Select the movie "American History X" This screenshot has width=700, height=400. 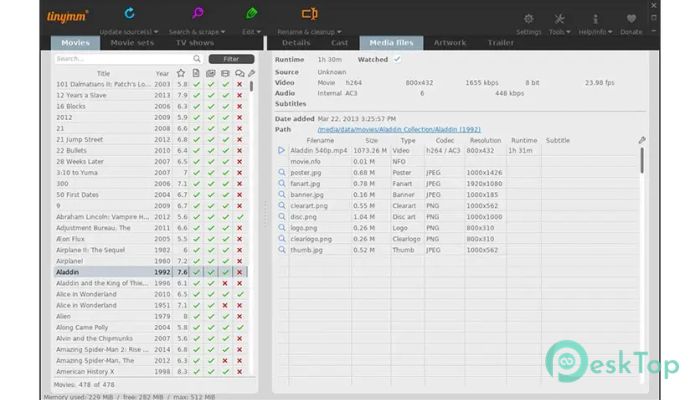[150, 371]
